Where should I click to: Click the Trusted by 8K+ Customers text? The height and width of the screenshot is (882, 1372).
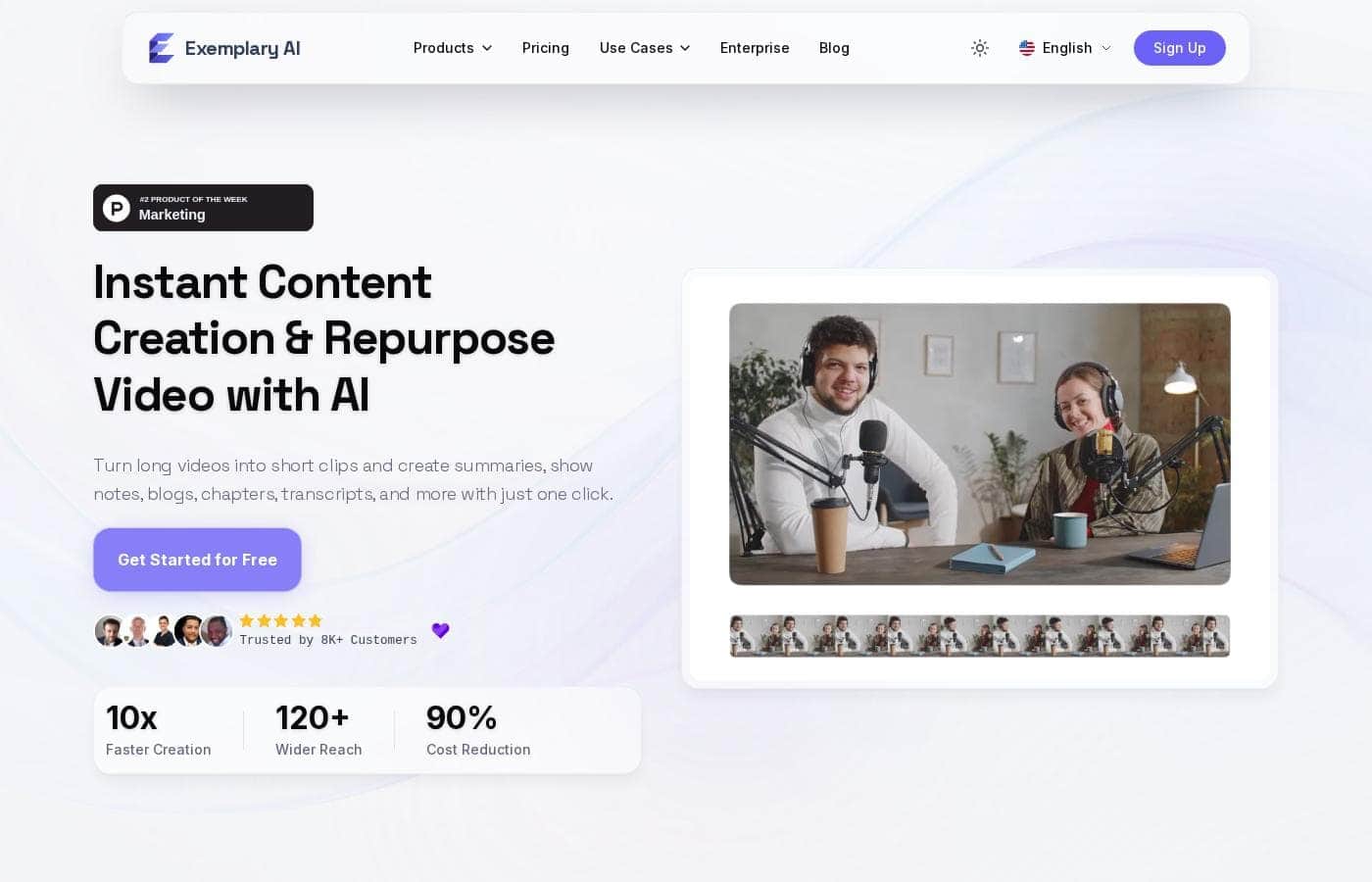click(x=328, y=640)
